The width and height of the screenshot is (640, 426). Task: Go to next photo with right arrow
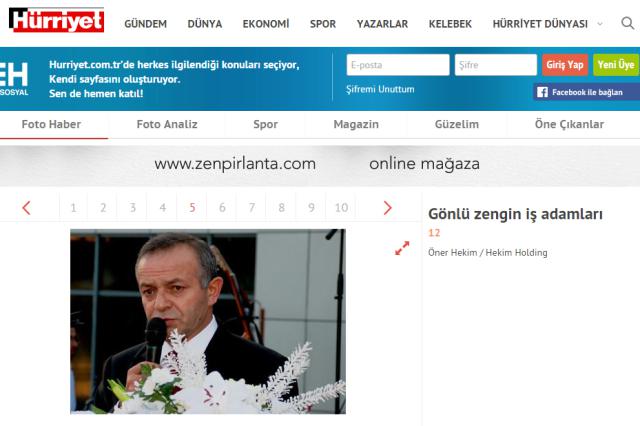[387, 208]
